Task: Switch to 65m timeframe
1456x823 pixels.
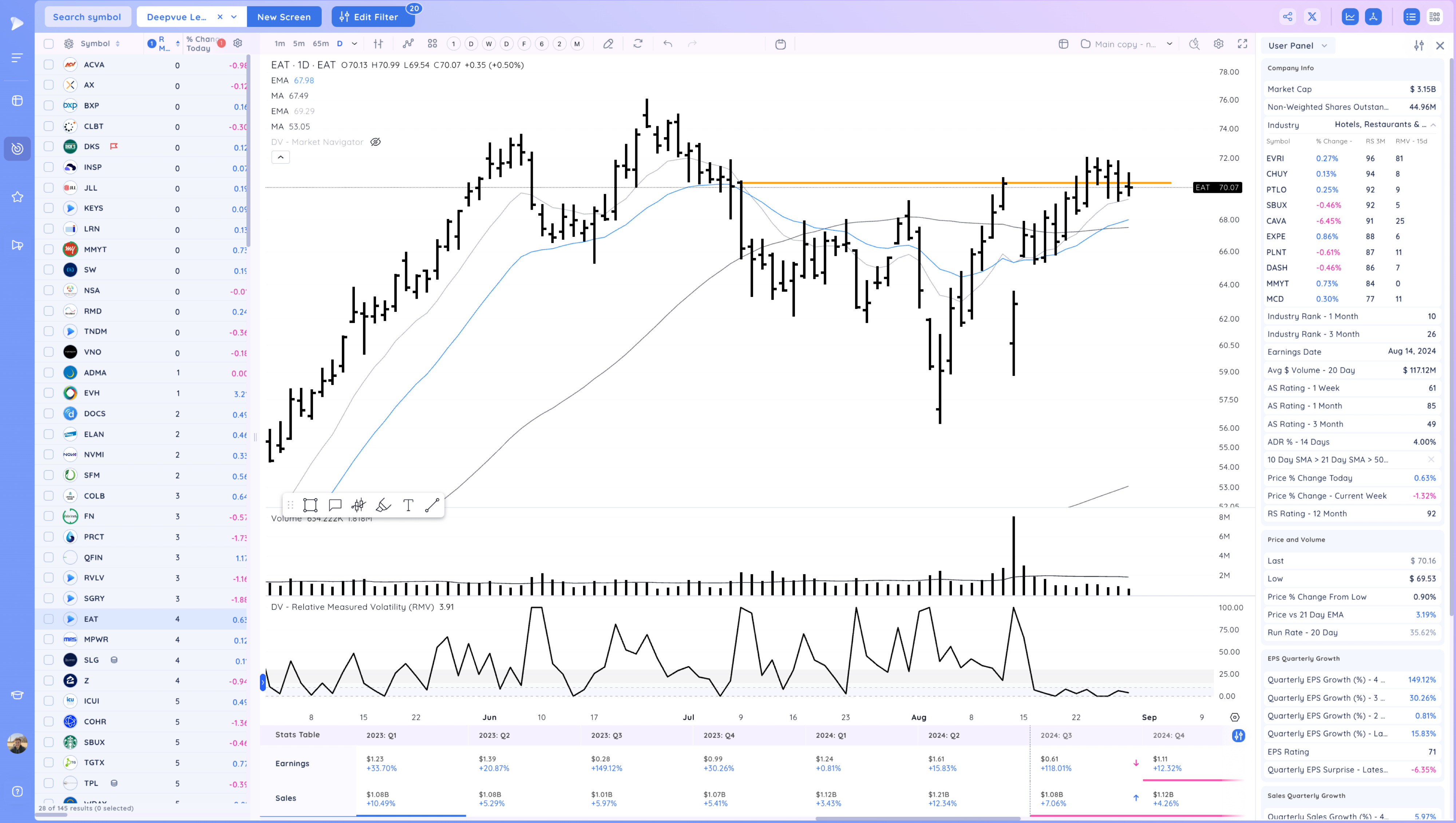Action: pyautogui.click(x=321, y=44)
